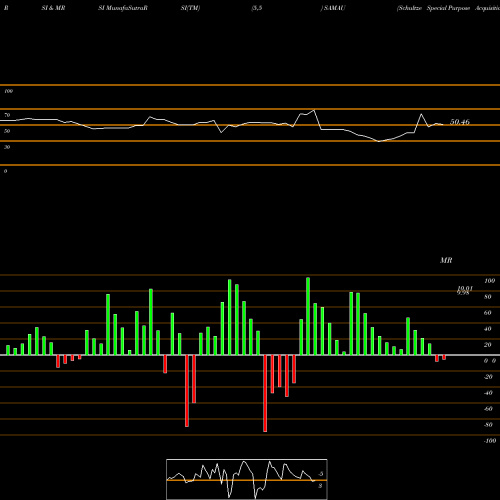The image size is (500, 500).
Task: Click the '(5,5' parameter text in header
Action: (x=257, y=8)
